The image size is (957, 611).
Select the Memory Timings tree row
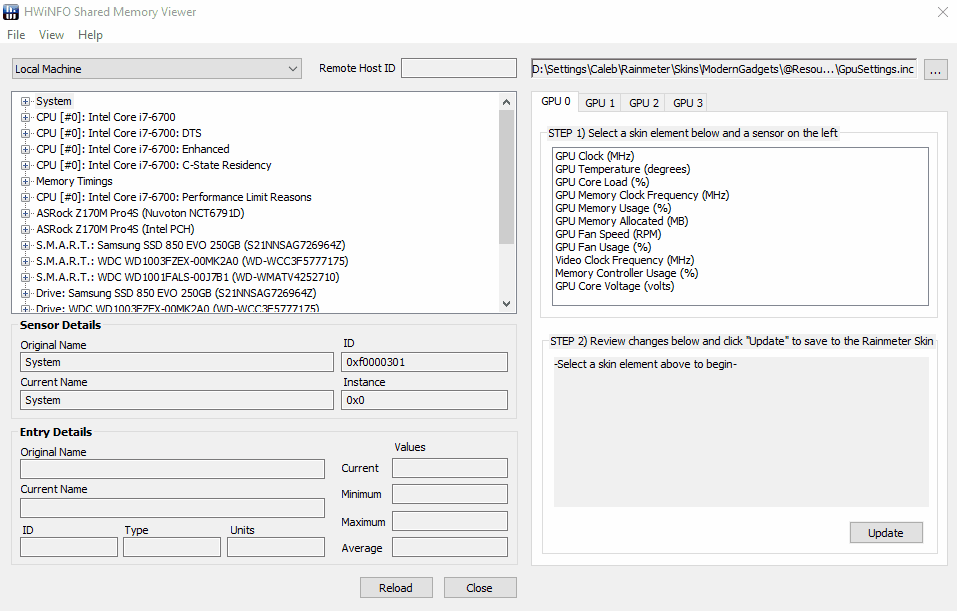click(x=74, y=181)
